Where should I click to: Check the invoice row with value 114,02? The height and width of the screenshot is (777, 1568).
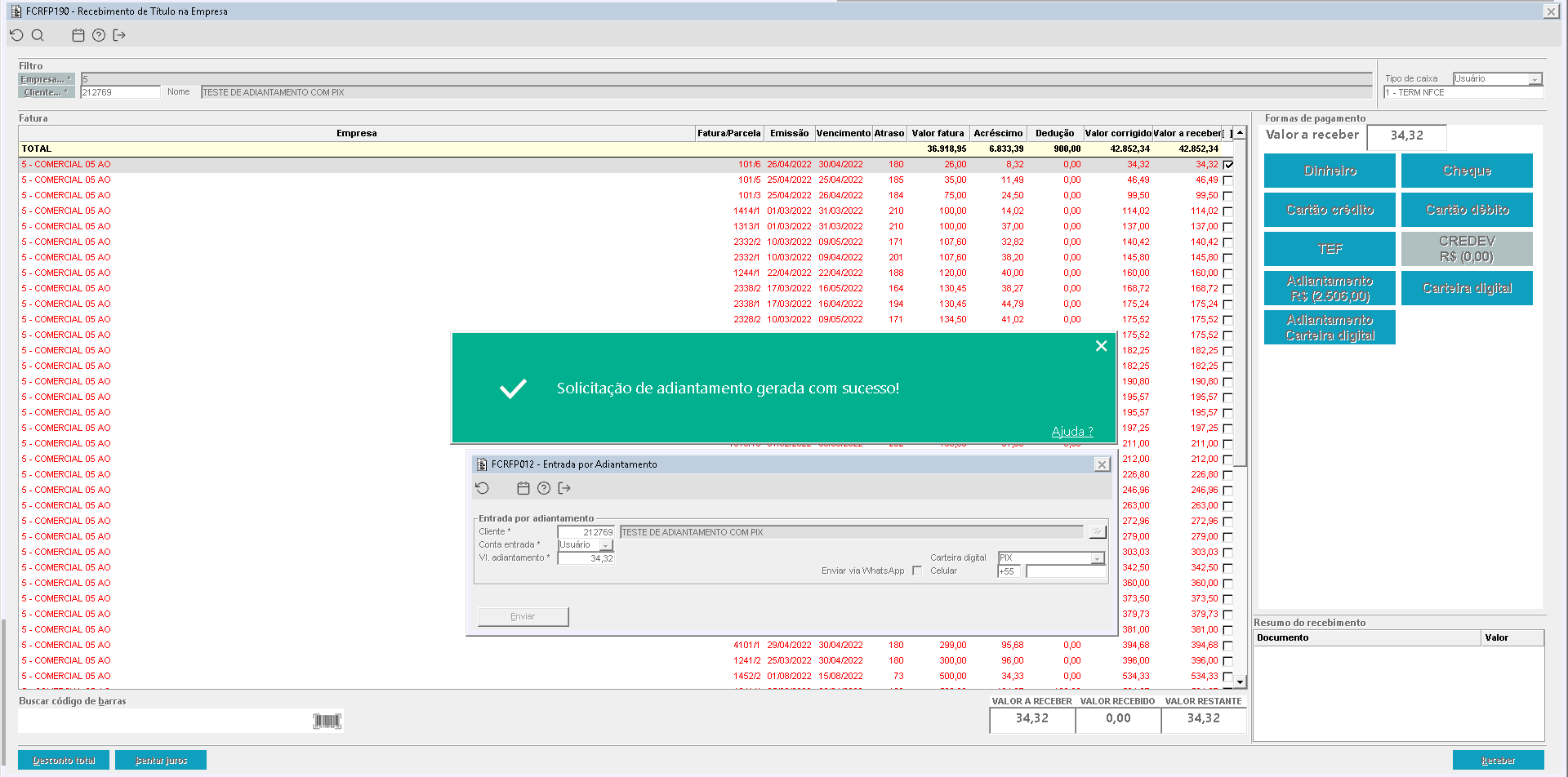click(x=1228, y=211)
